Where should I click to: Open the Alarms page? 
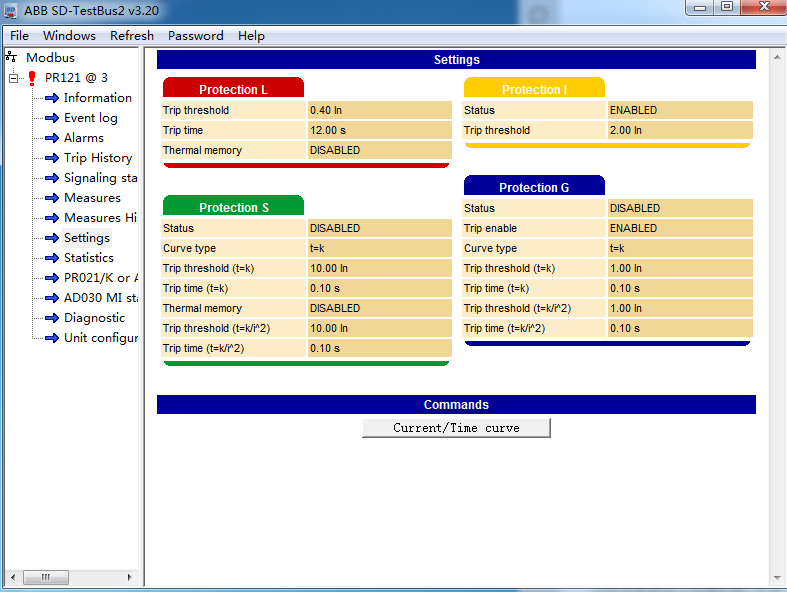[x=84, y=138]
